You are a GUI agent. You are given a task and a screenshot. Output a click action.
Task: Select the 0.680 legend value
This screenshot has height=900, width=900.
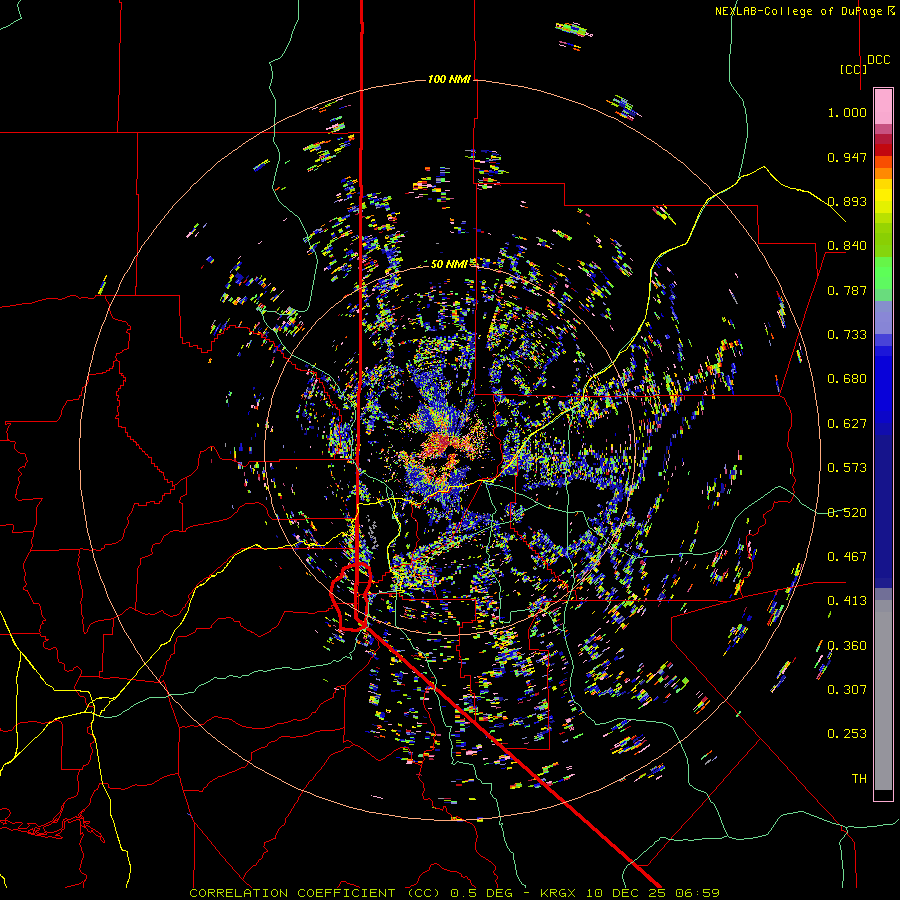click(x=847, y=379)
